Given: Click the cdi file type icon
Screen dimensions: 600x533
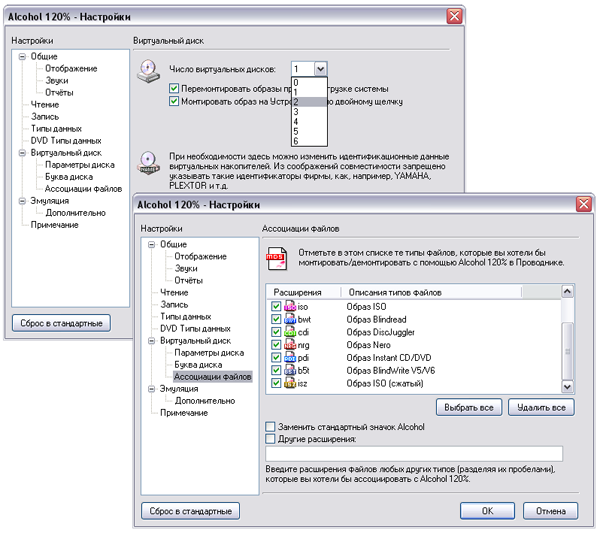Looking at the screenshot, I should pyautogui.click(x=290, y=332).
